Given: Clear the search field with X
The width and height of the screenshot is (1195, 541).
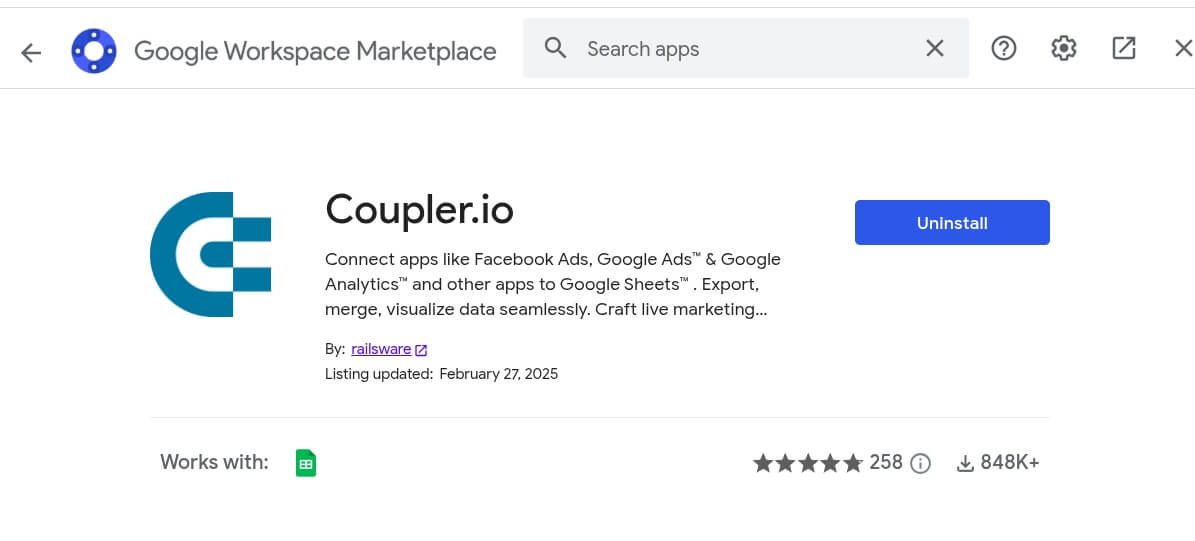Looking at the screenshot, I should [x=935, y=48].
